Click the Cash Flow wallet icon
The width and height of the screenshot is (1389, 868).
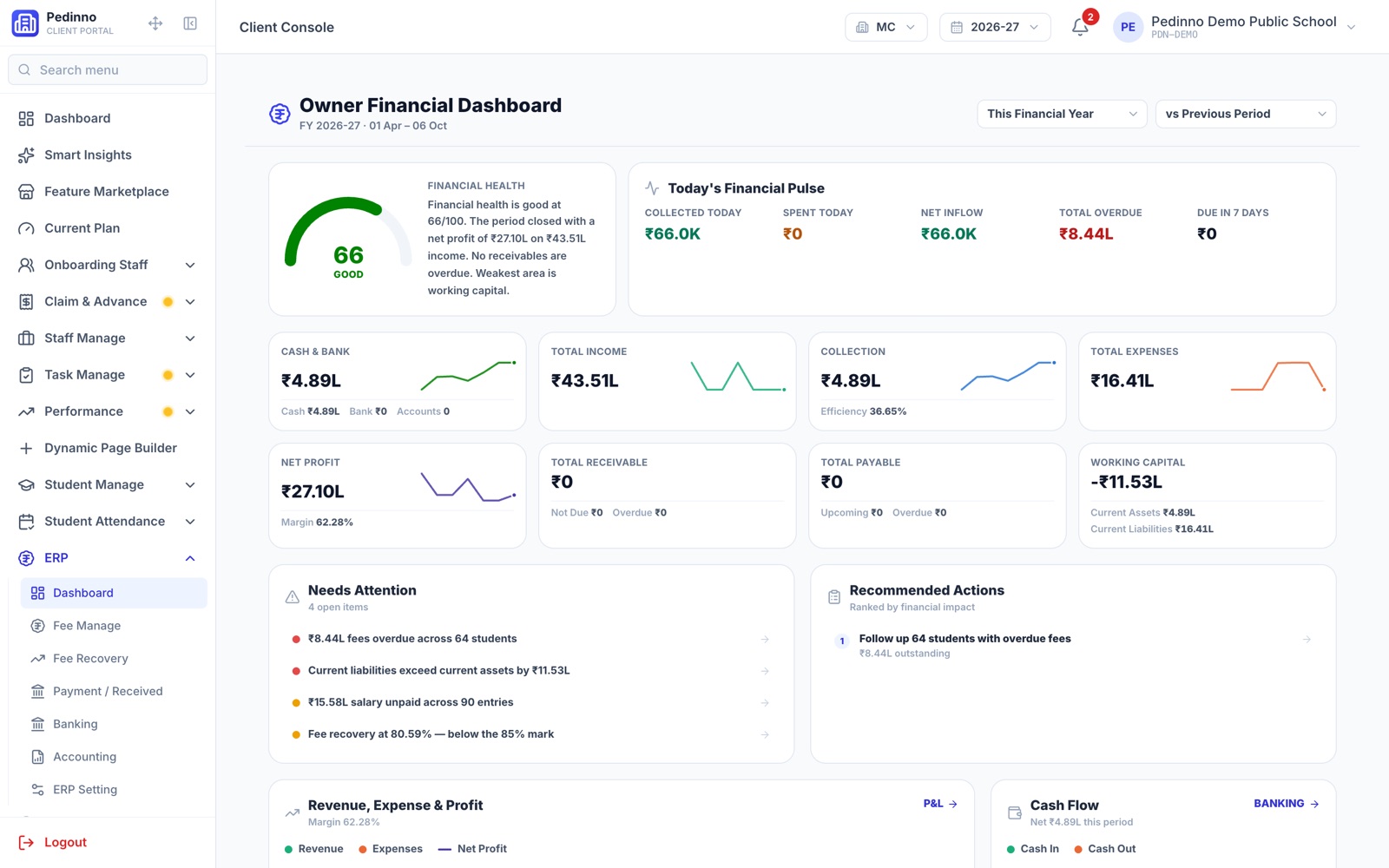point(1014,813)
